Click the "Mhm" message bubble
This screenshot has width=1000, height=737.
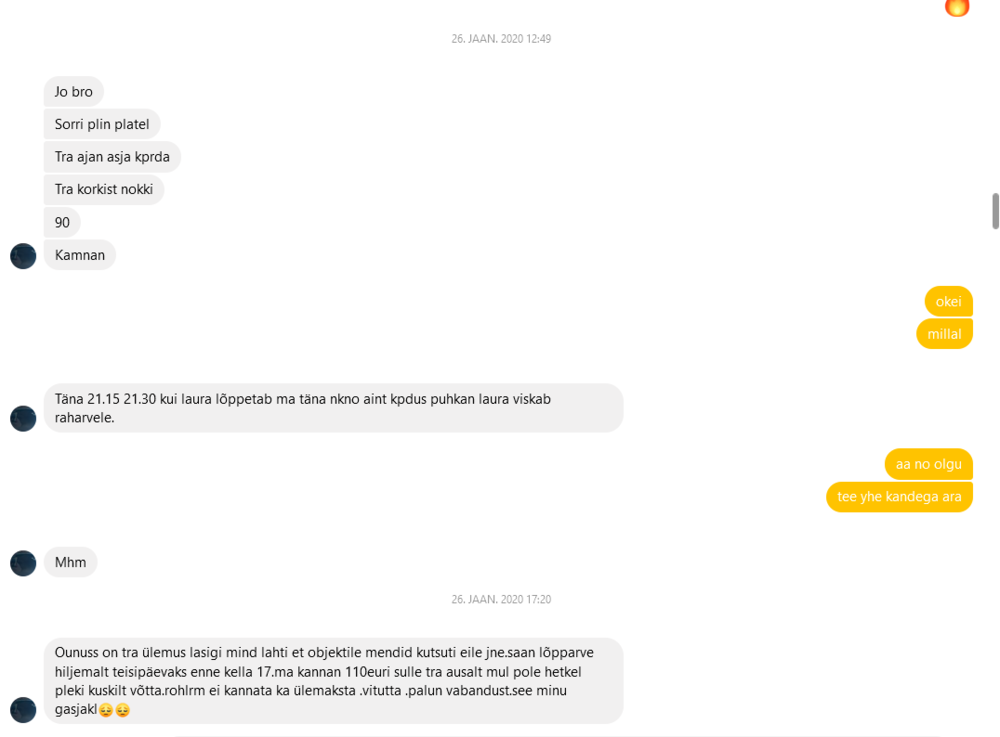pos(70,562)
